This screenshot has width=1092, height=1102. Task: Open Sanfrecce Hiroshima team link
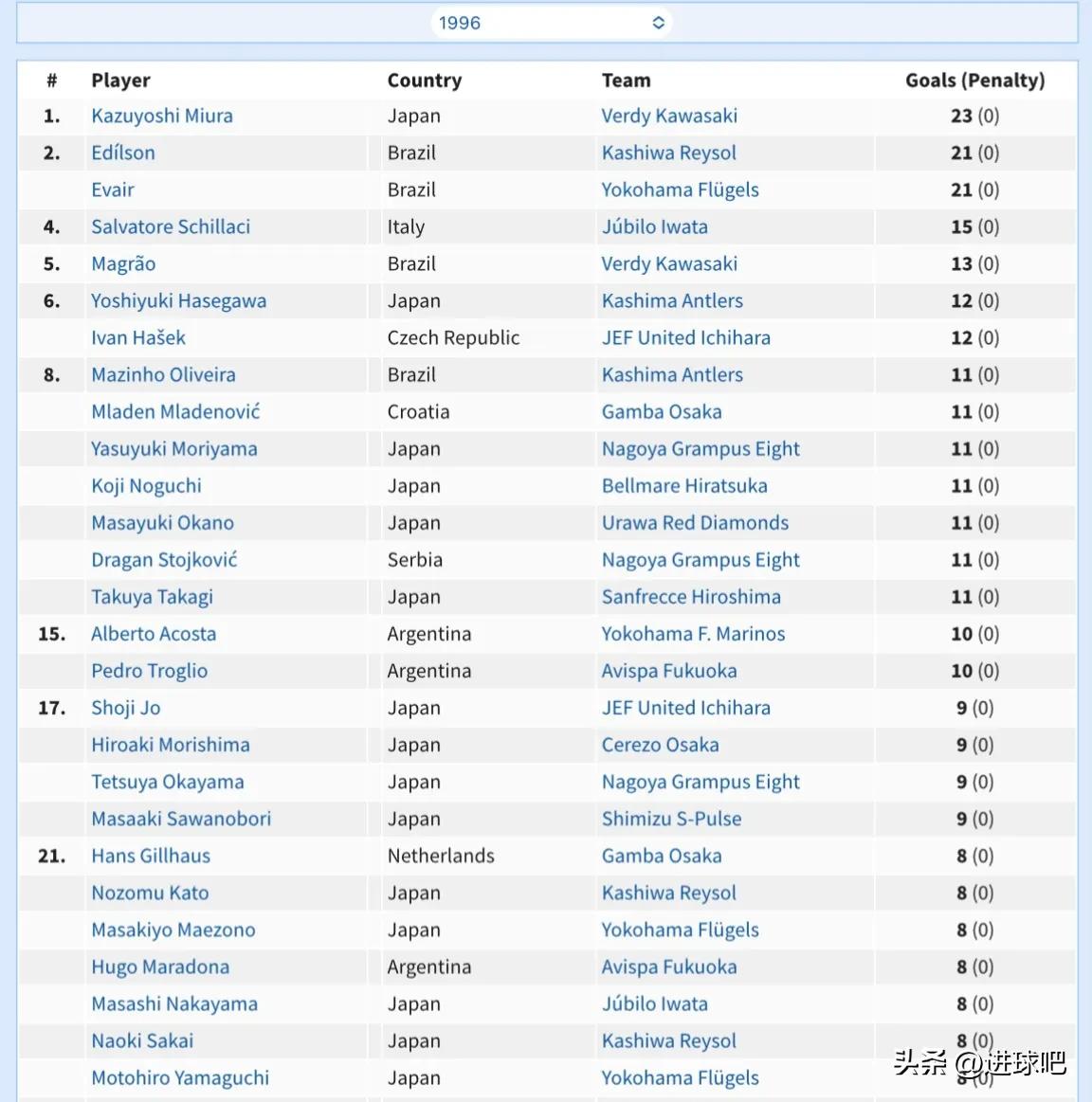click(x=691, y=597)
